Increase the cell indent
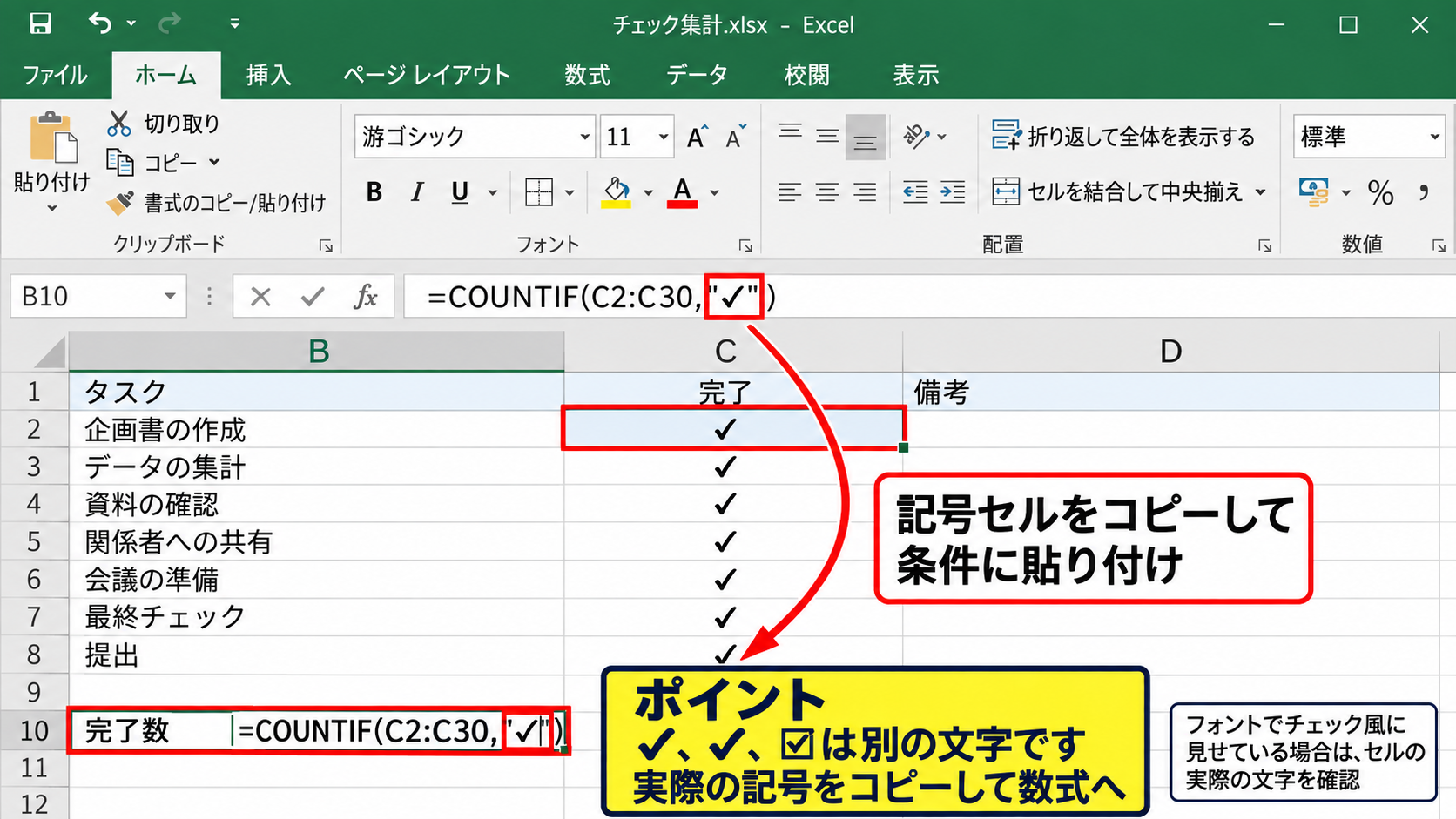Screen dimensions: 1456x819 953,191
